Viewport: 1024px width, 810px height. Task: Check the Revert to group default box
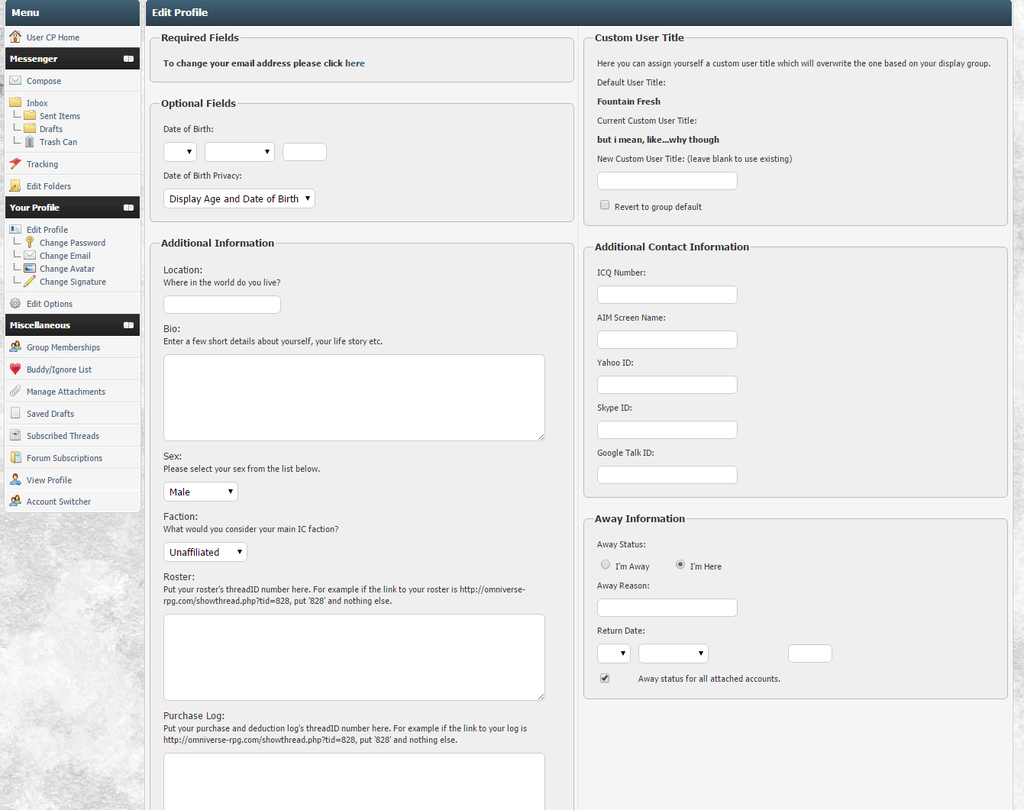pos(605,205)
